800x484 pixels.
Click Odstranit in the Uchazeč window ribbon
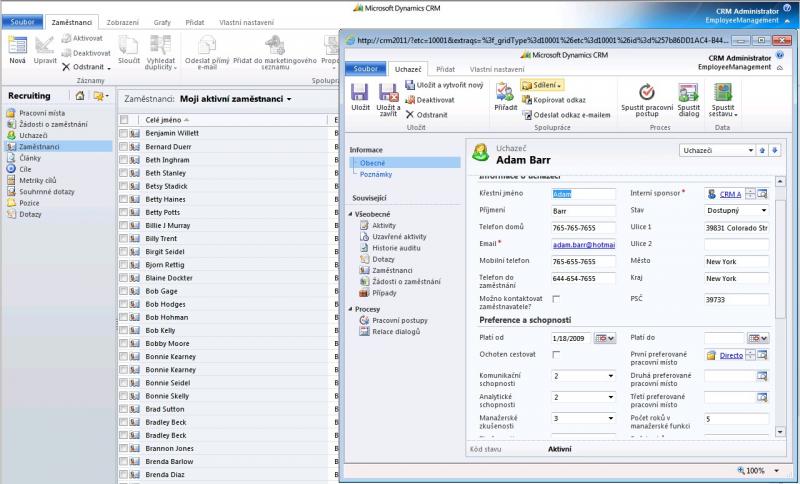(427, 115)
